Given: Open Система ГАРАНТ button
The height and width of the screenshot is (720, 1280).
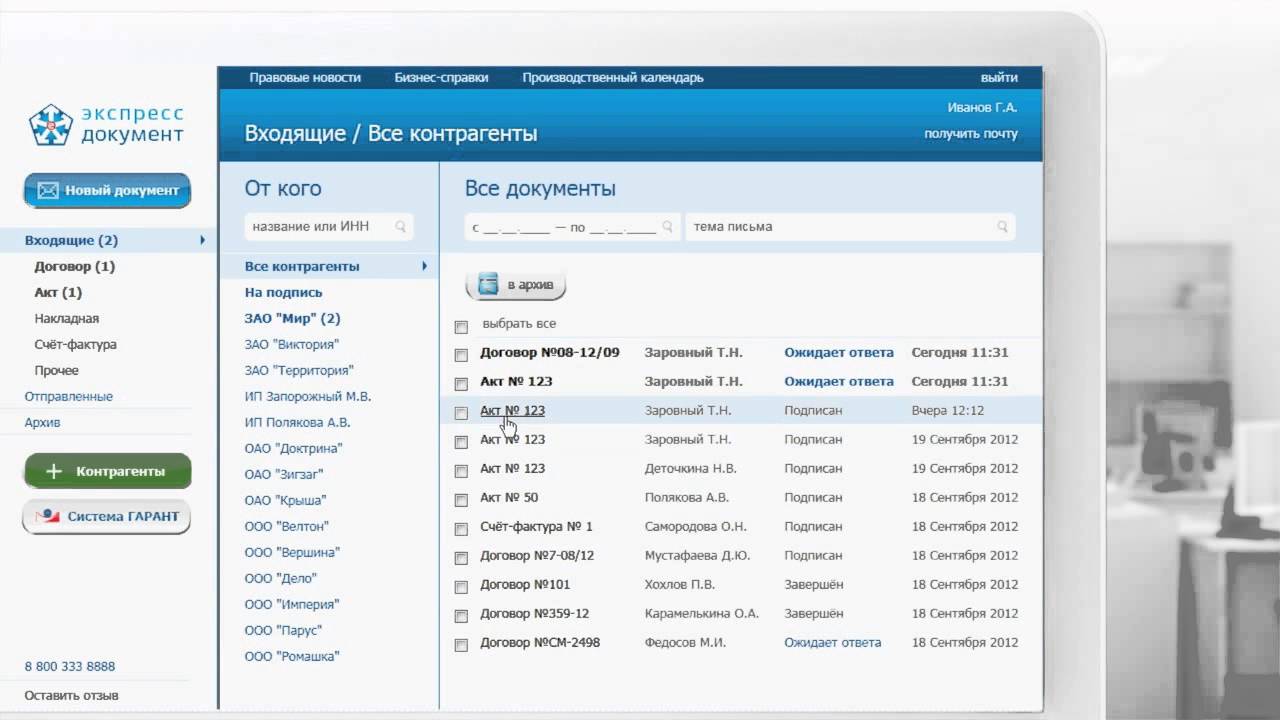Looking at the screenshot, I should 107,517.
